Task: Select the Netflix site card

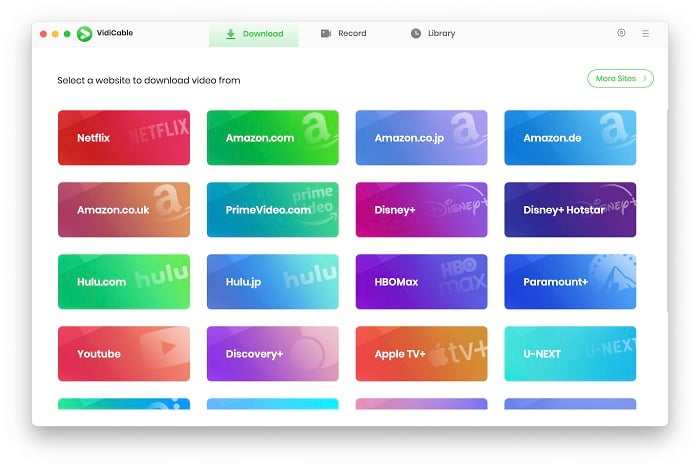Action: (124, 138)
